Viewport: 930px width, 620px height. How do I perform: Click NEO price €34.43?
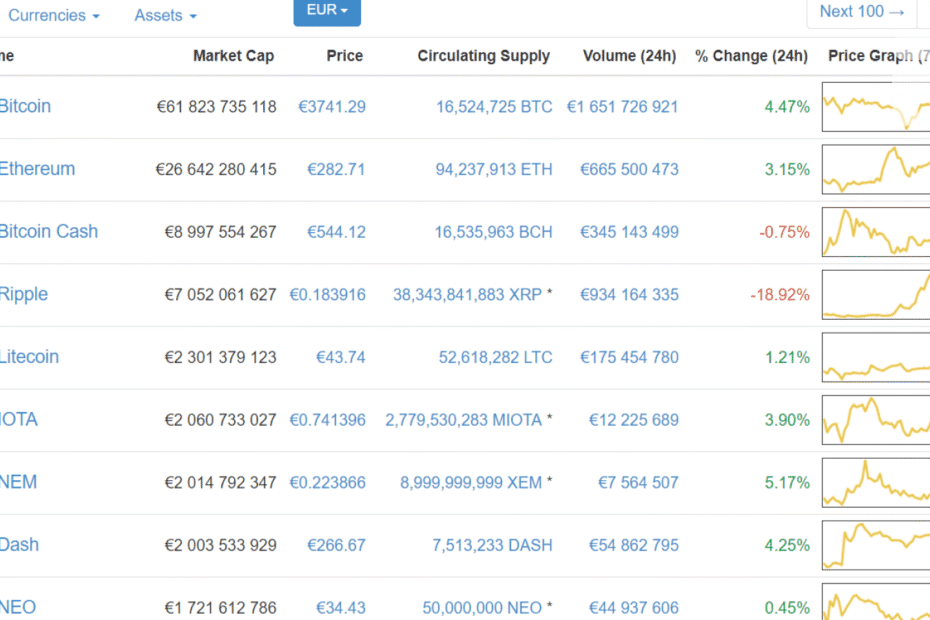[340, 608]
